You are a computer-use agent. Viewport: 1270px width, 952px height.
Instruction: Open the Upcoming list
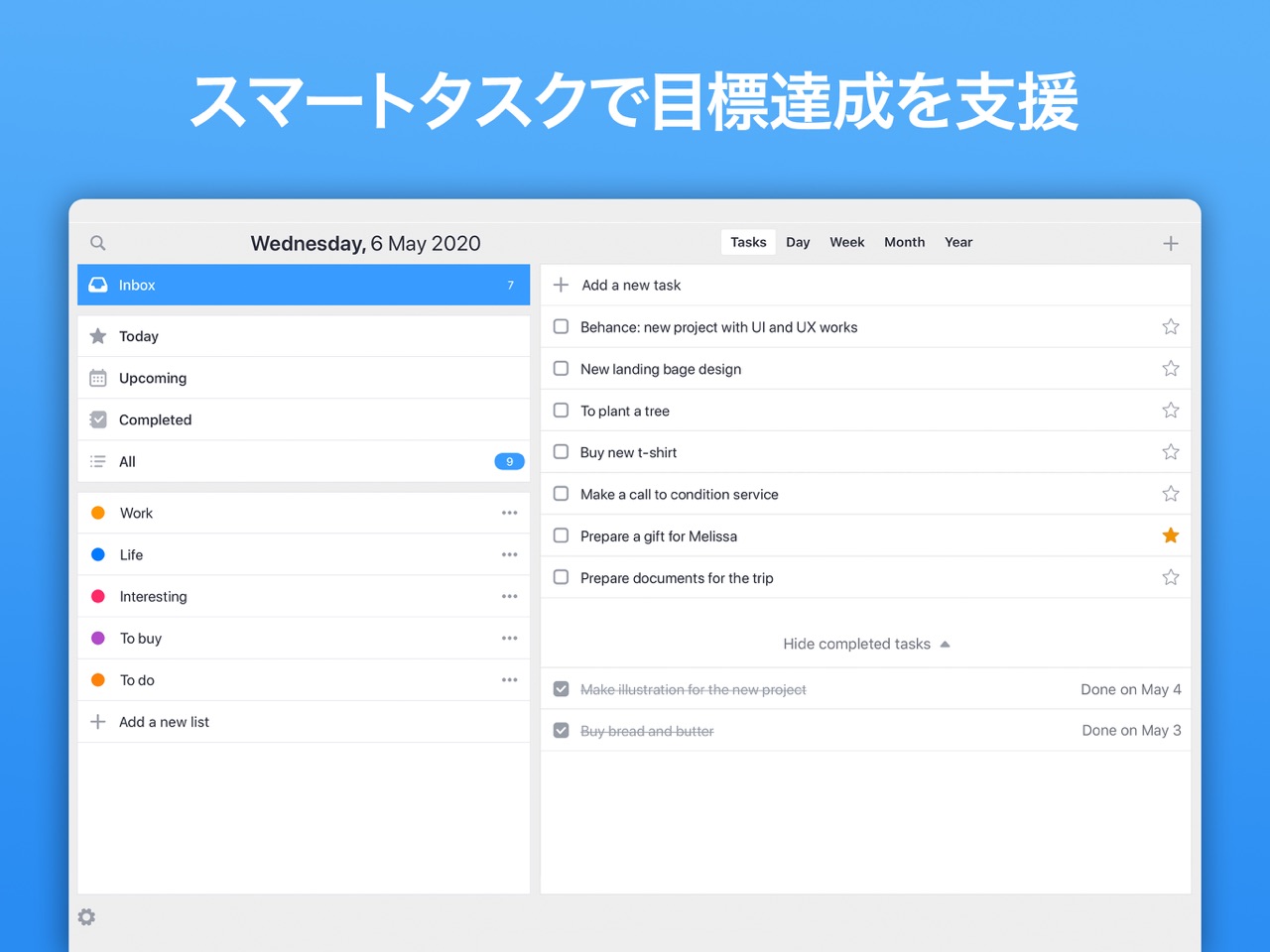pos(304,378)
